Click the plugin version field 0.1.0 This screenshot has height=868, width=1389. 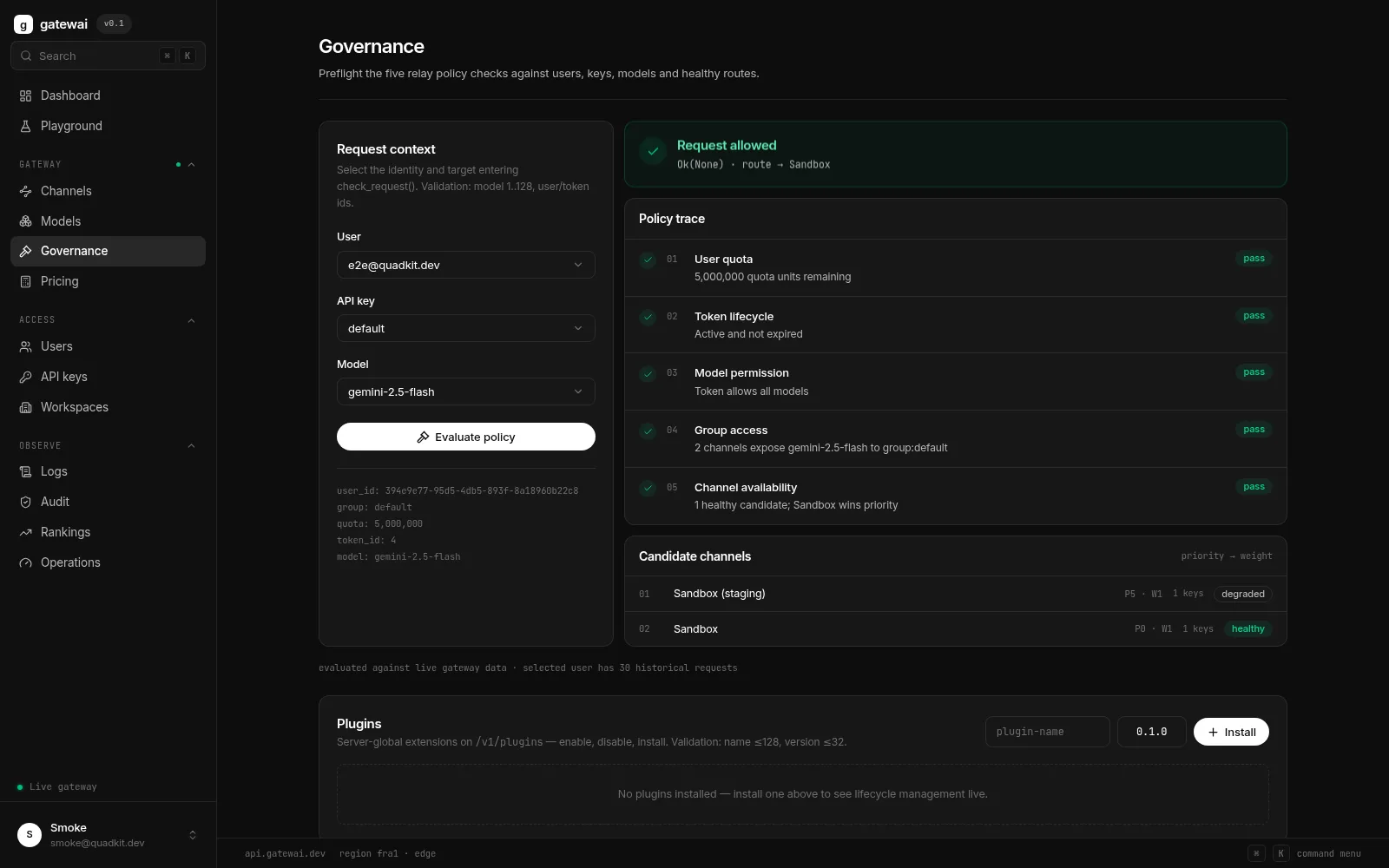(x=1152, y=732)
